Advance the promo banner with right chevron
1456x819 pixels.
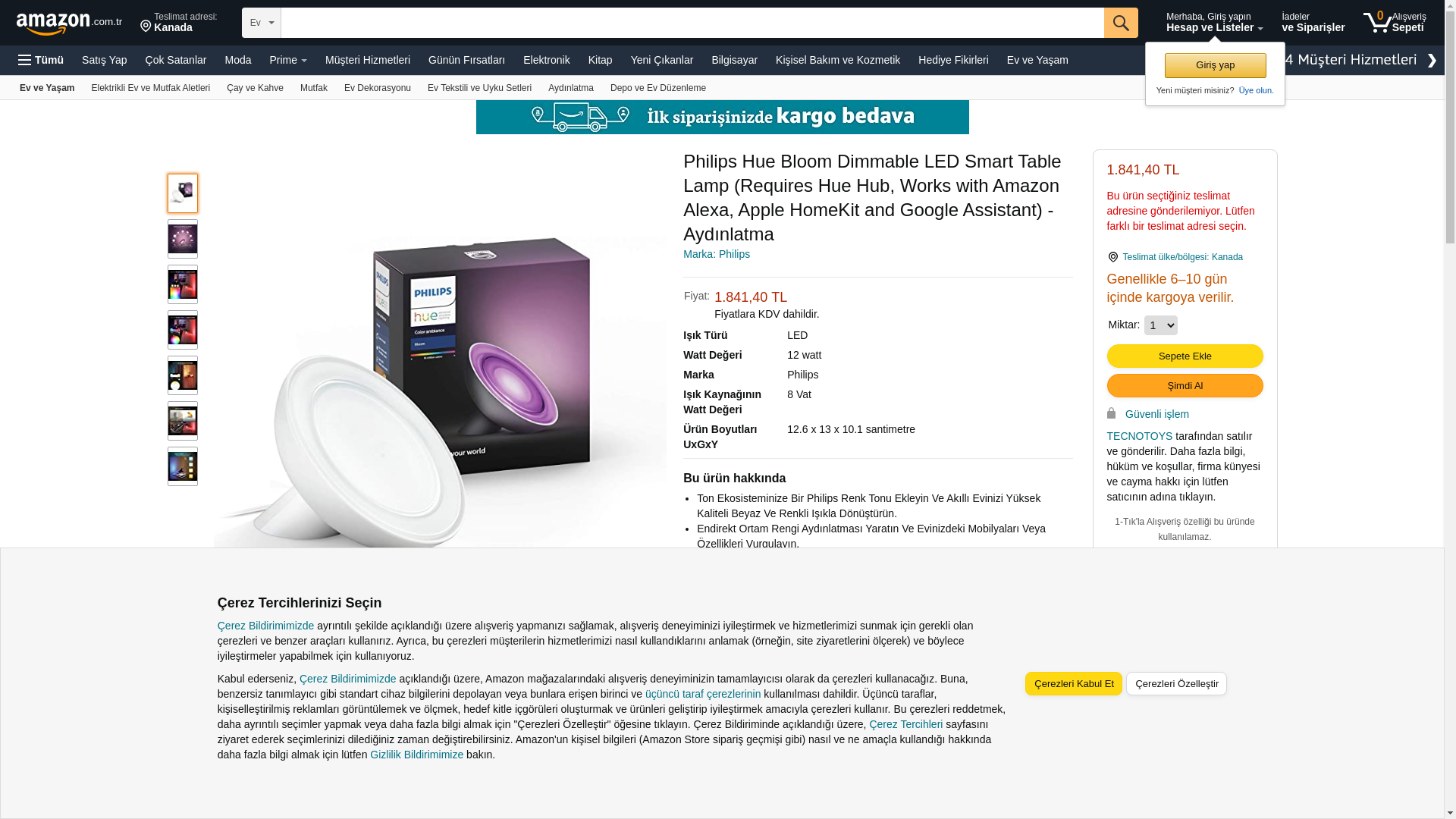1432,61
